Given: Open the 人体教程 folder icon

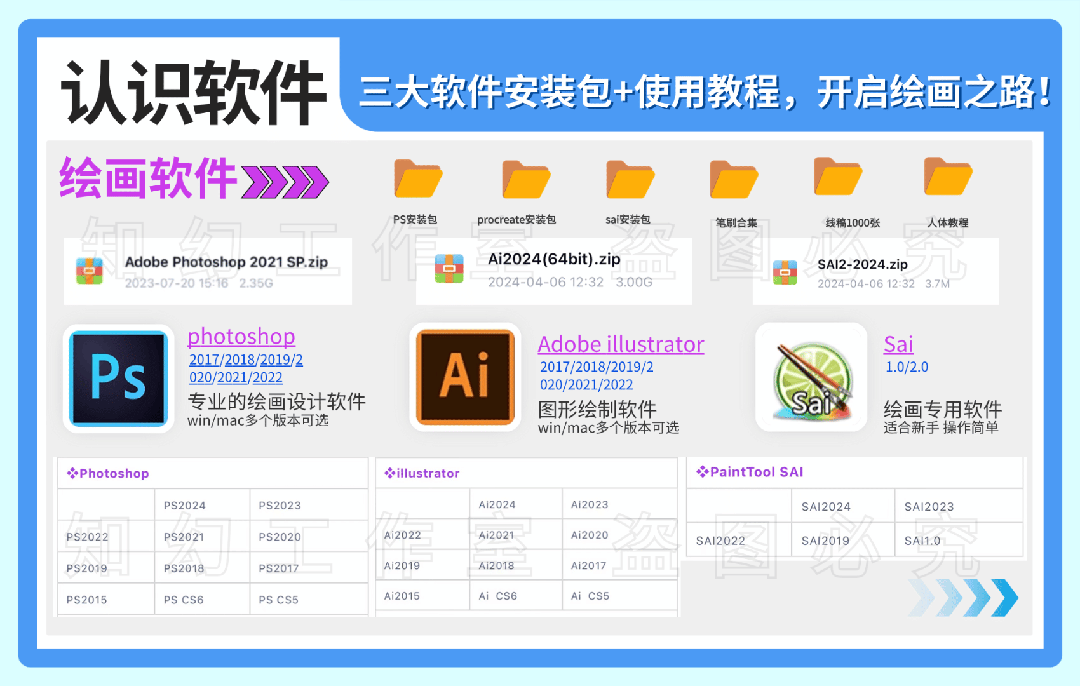Looking at the screenshot, I should (x=948, y=176).
